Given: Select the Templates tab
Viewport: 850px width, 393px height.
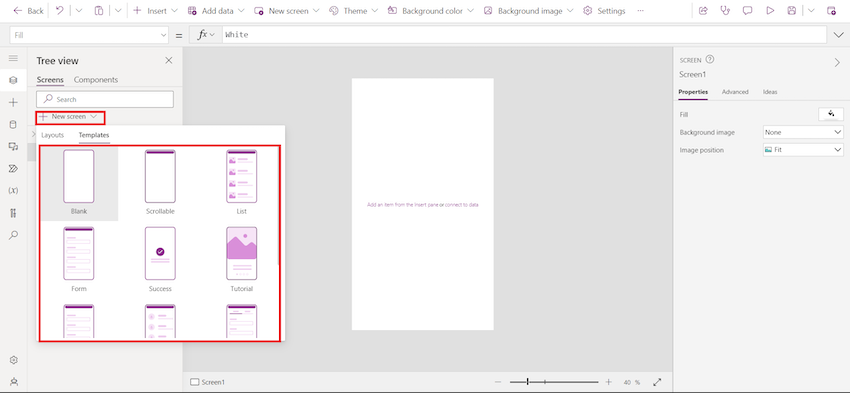Looking at the screenshot, I should pyautogui.click(x=94, y=135).
